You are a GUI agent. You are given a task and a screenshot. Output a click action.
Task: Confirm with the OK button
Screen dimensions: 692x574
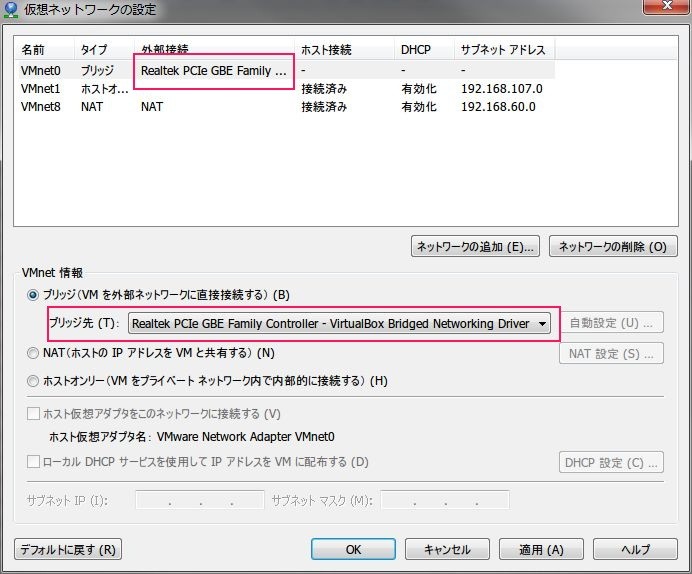353,549
